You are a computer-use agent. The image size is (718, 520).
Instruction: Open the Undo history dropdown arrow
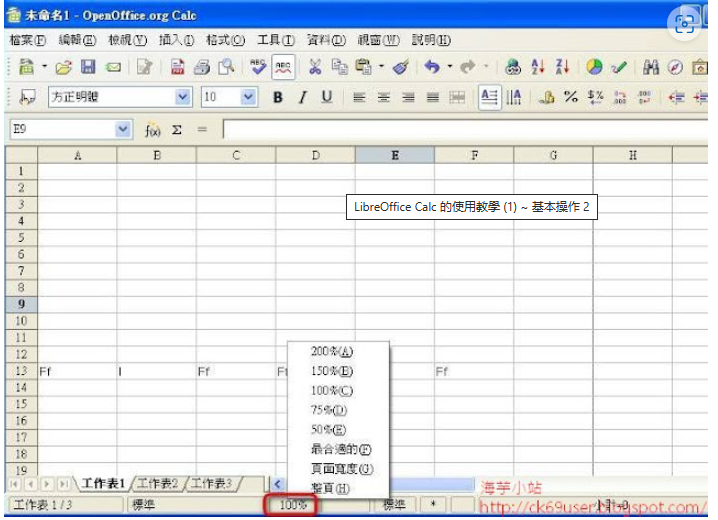[x=450, y=67]
